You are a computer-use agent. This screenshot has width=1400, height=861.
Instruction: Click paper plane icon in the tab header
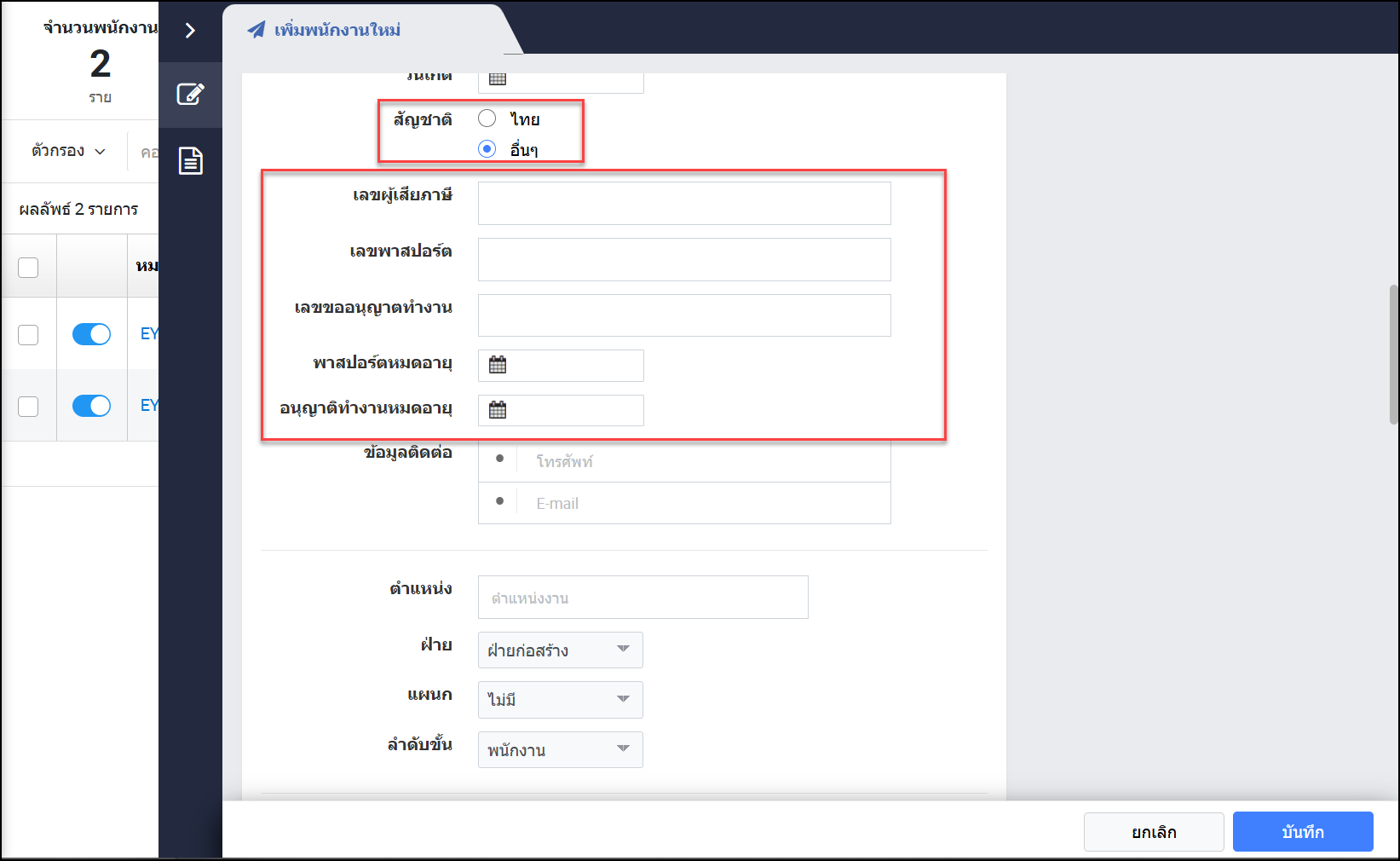tap(256, 30)
